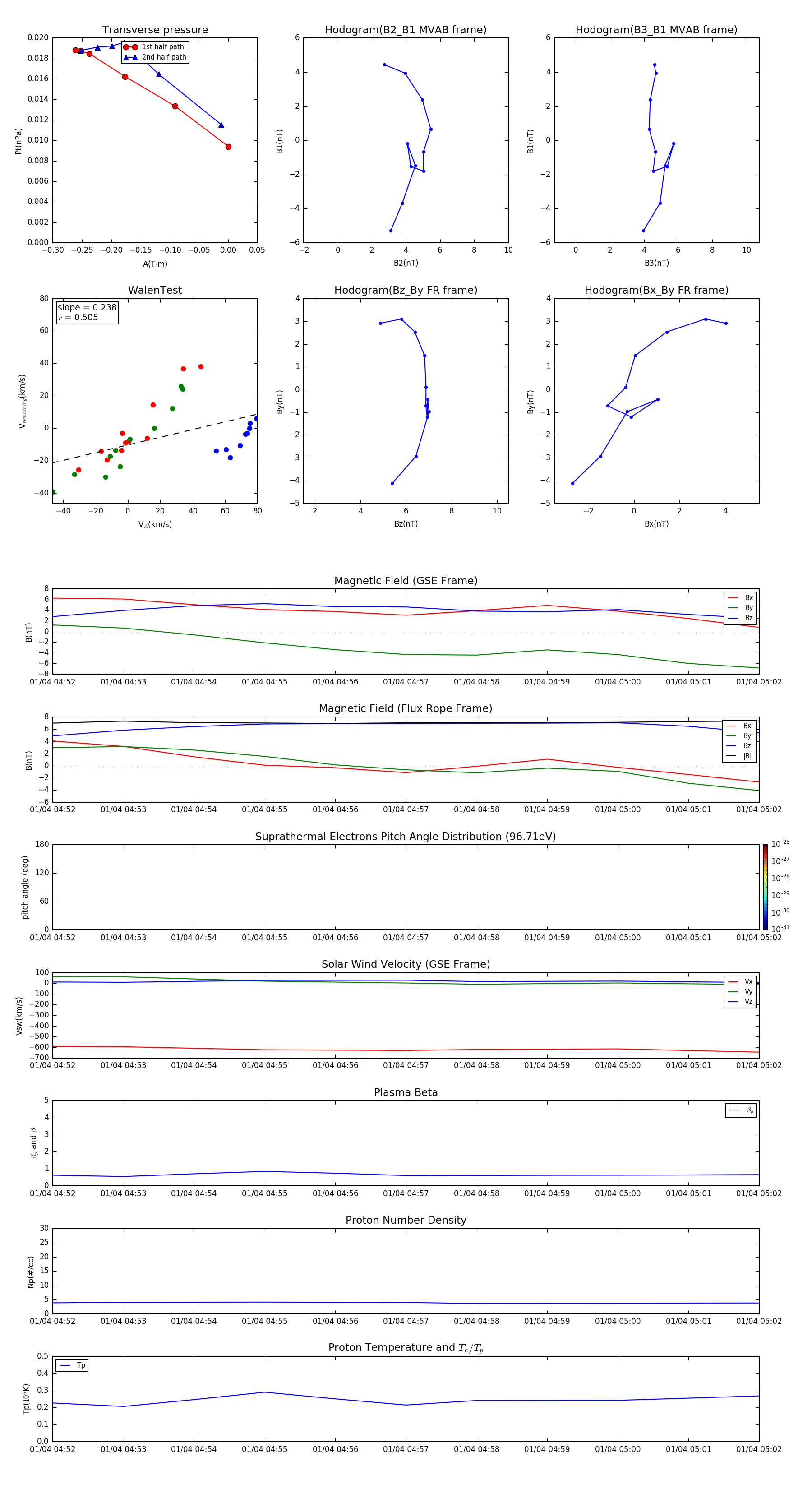Image resolution: width=812 pixels, height=1489 pixels.
Task: Click the "Proton Temperature and Te/Tp" title
Action: (x=406, y=1348)
